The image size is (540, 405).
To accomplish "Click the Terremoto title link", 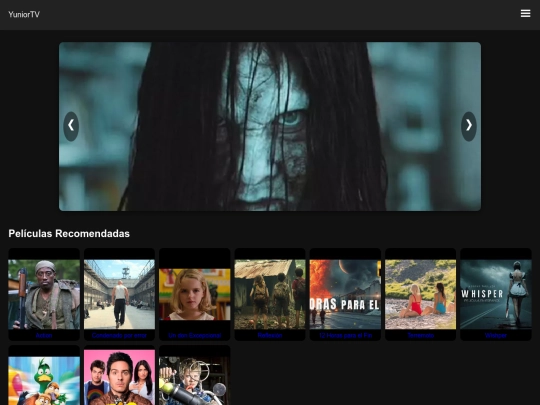I will click(420, 335).
